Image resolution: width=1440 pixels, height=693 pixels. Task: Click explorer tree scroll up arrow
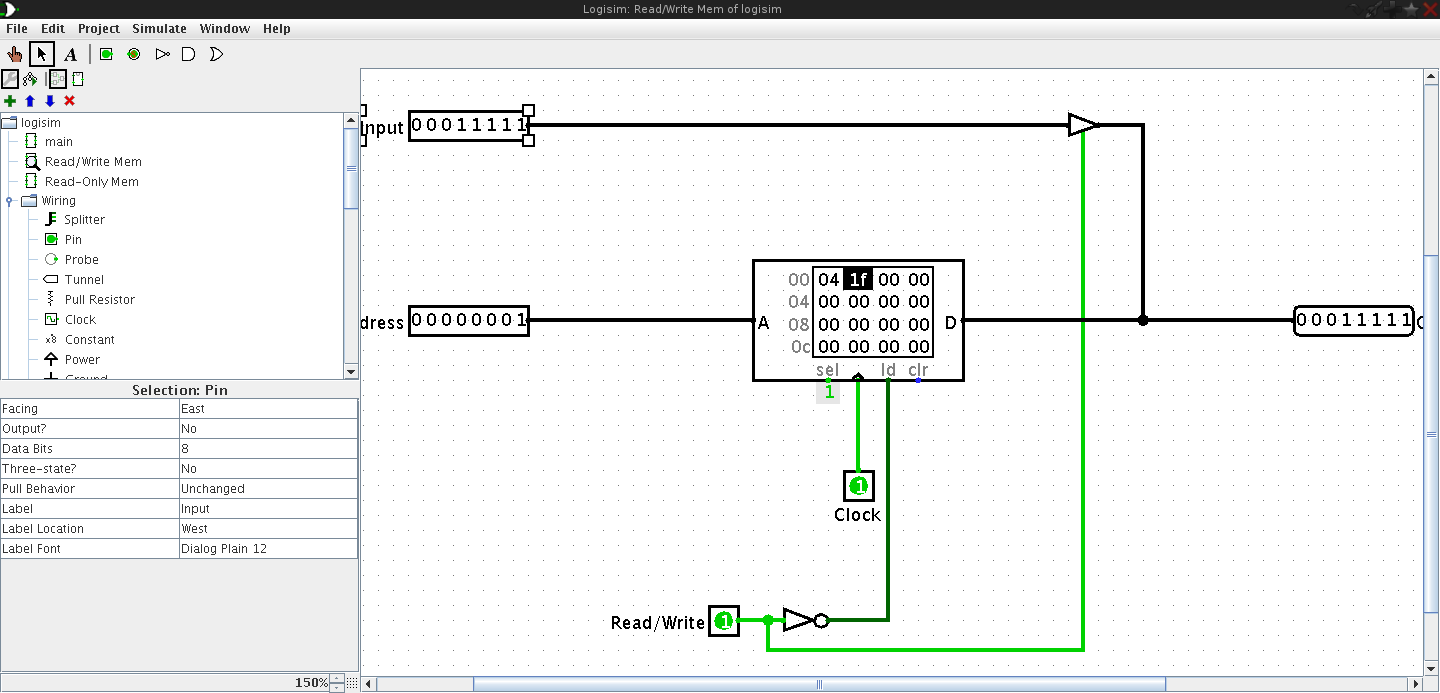[x=351, y=120]
